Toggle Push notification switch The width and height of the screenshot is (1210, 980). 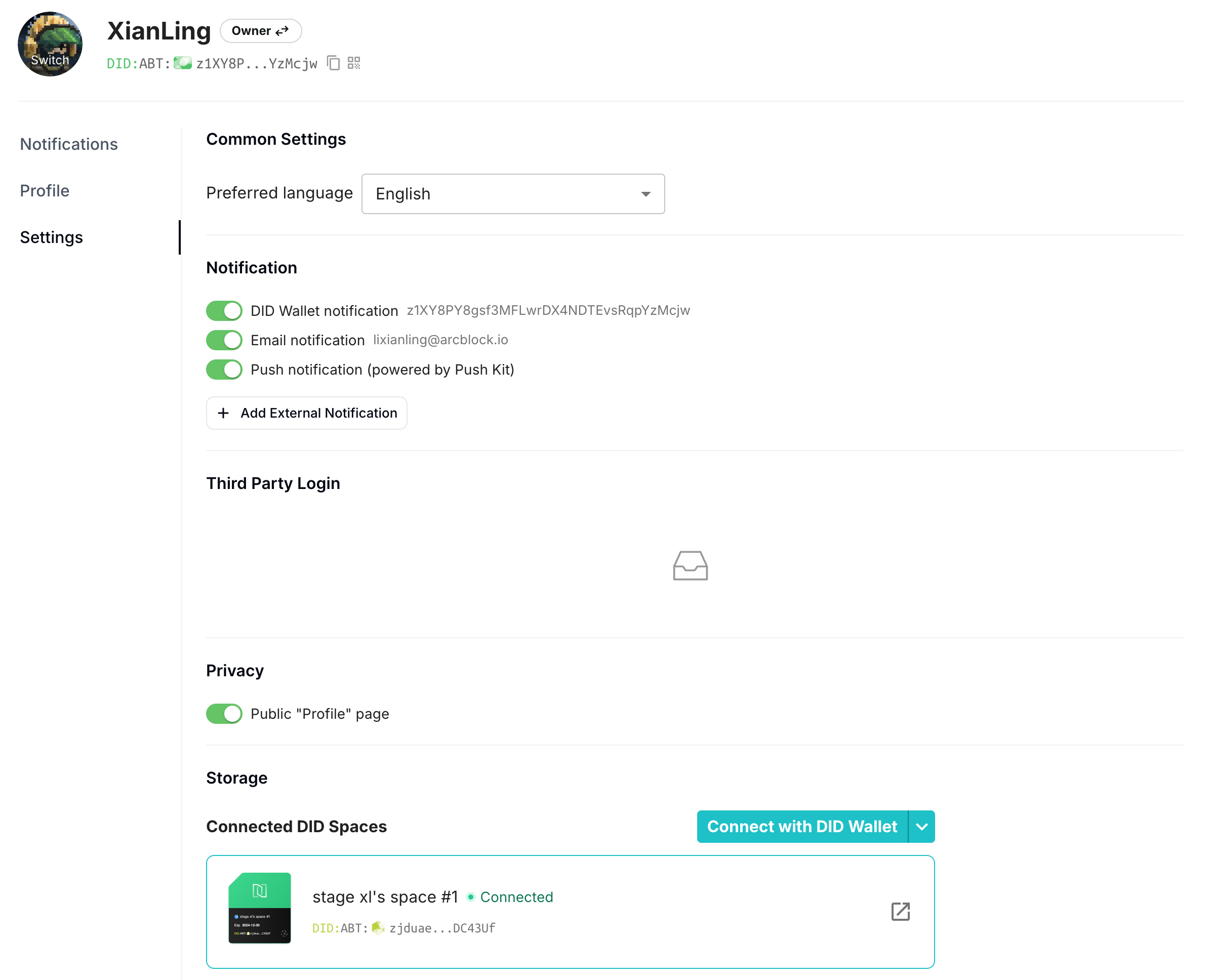click(x=224, y=370)
